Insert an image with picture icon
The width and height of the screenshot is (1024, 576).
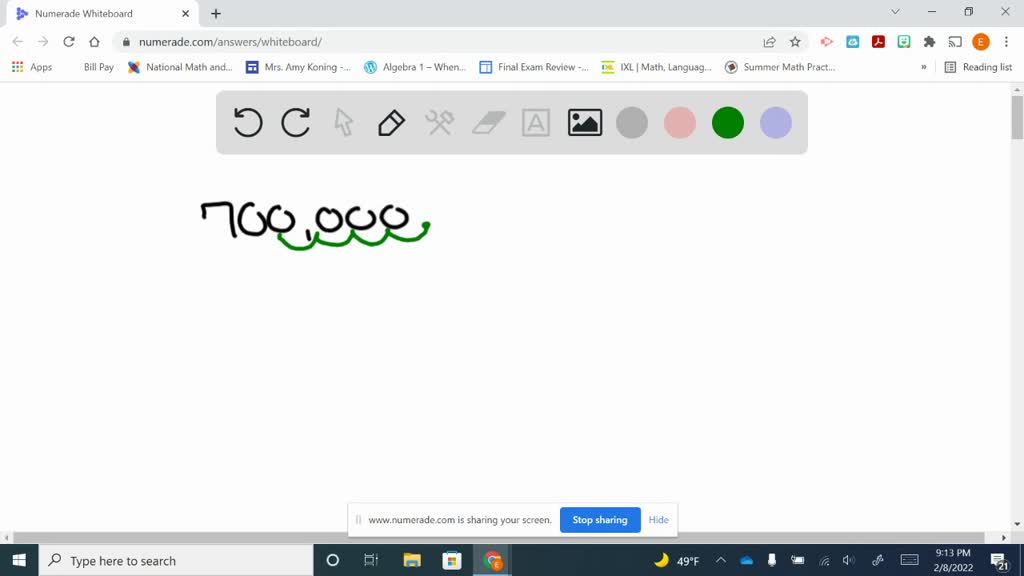pyautogui.click(x=584, y=123)
